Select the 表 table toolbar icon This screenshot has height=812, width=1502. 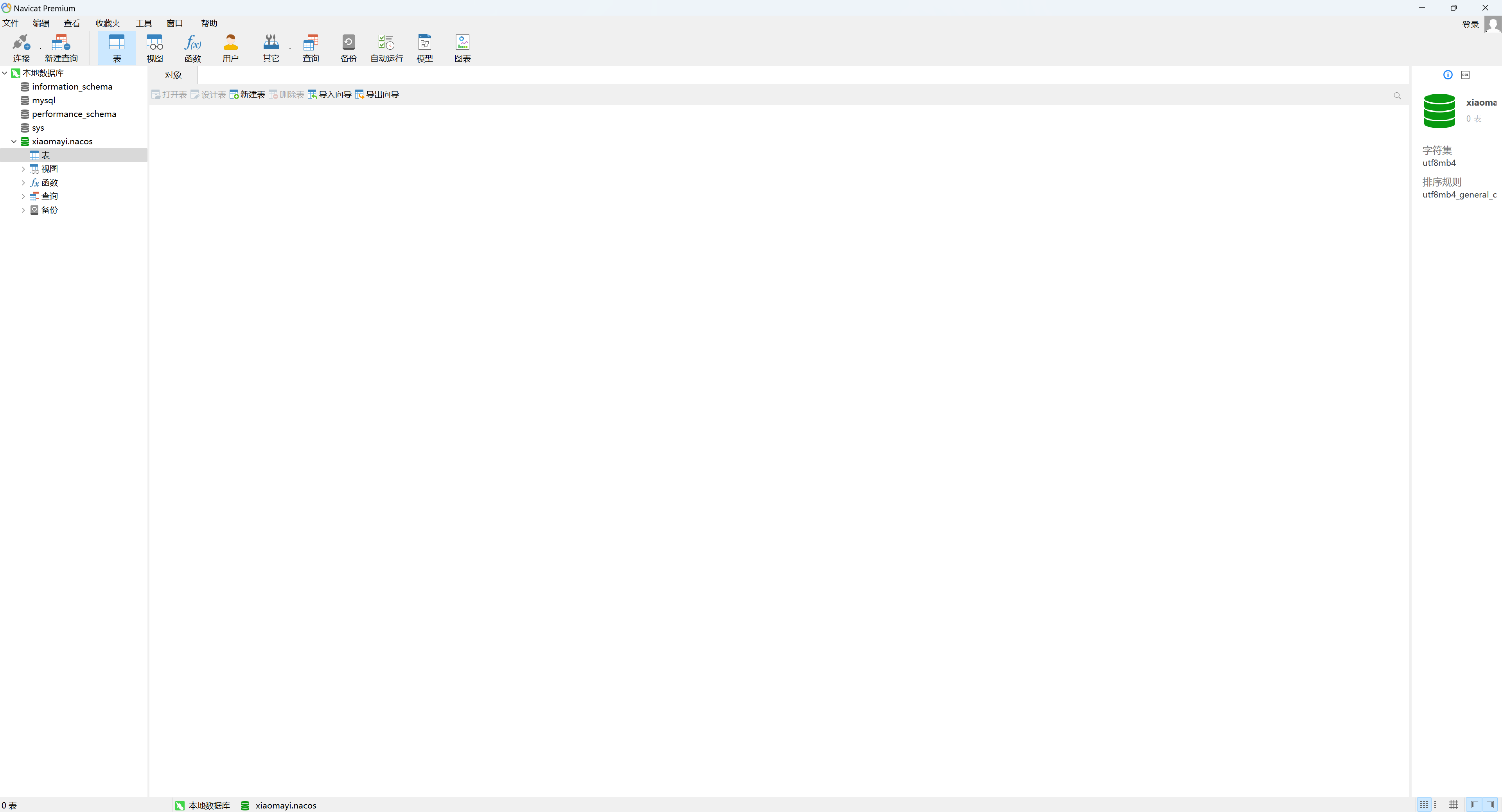[x=117, y=48]
